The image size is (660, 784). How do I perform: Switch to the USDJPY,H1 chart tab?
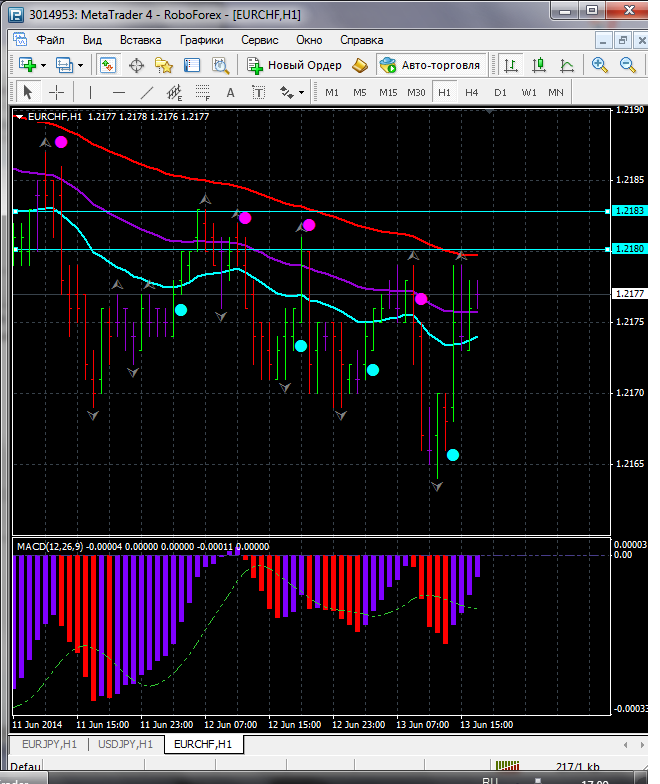pos(126,744)
